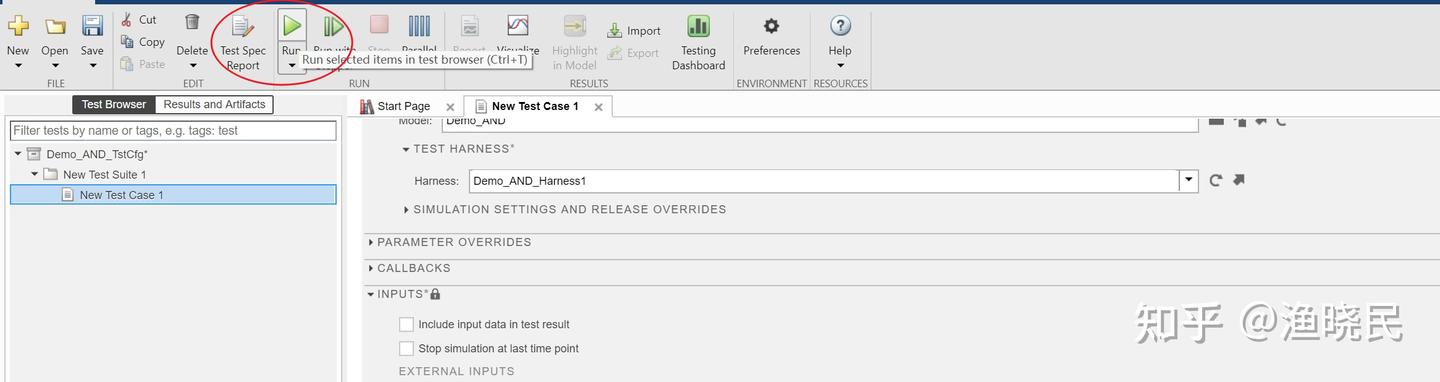The height and width of the screenshot is (382, 1440).
Task: Enable Include input data in test result
Action: 406,324
